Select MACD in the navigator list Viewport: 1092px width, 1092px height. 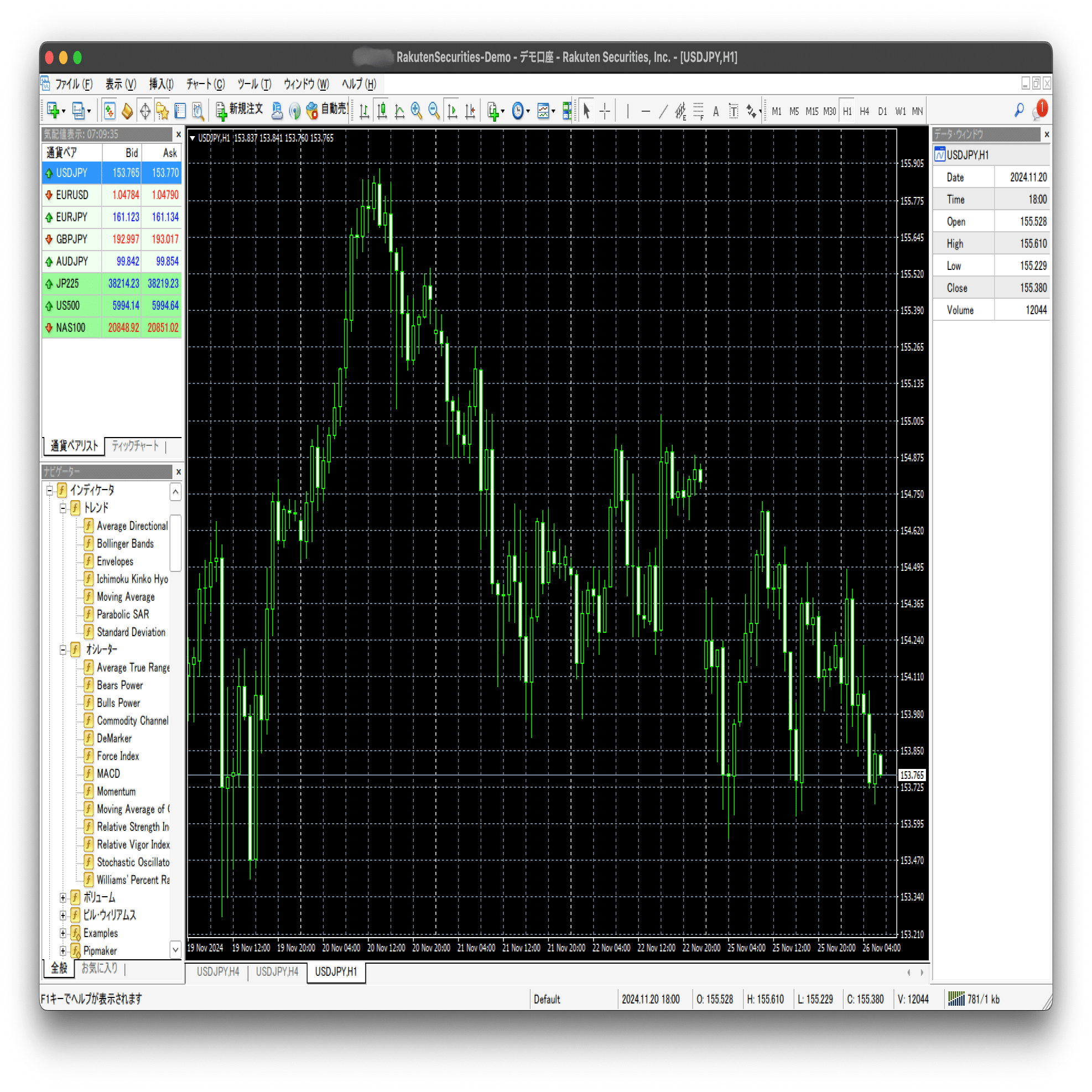(x=109, y=774)
